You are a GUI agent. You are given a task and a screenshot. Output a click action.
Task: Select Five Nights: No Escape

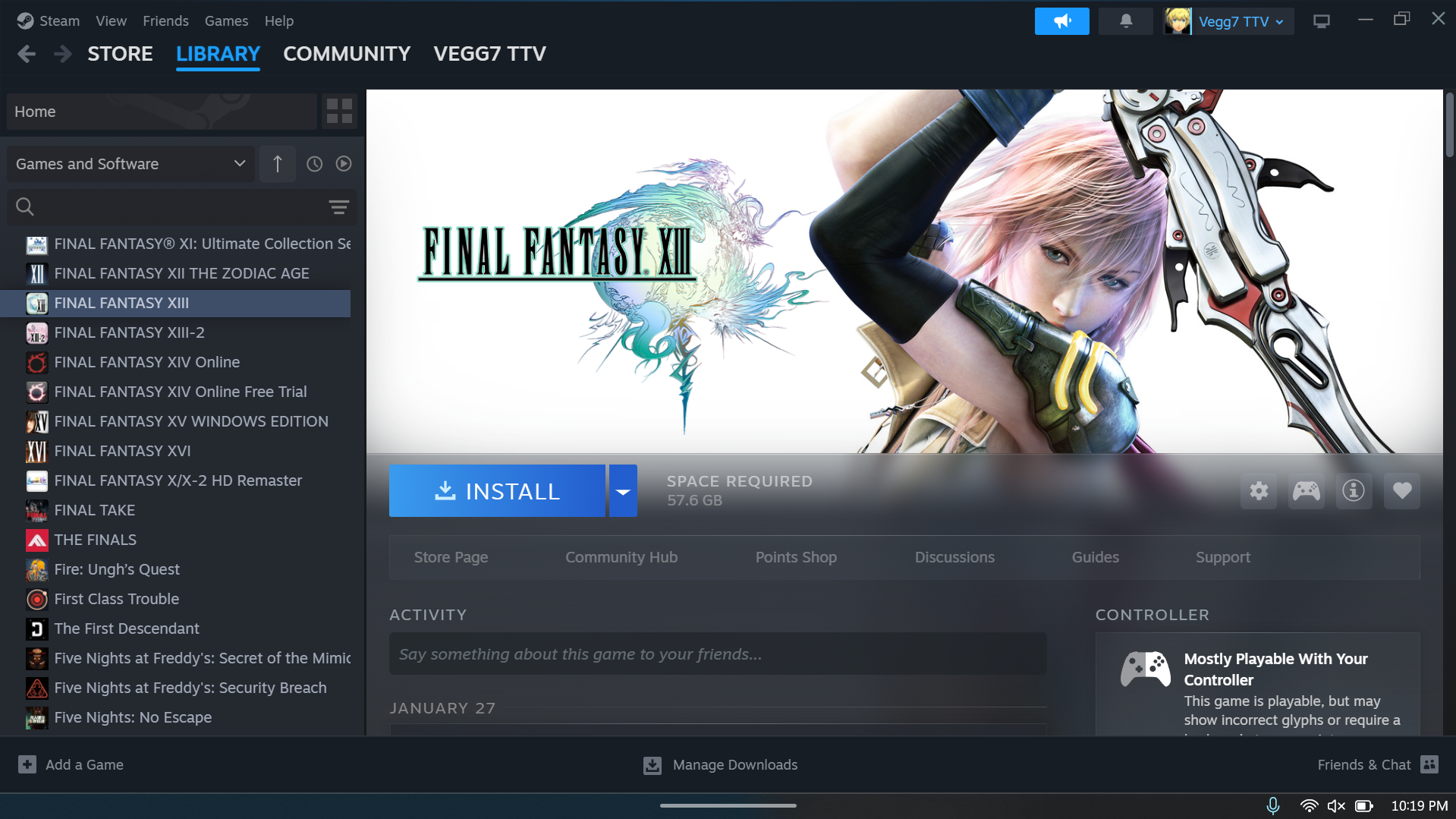click(175, 717)
